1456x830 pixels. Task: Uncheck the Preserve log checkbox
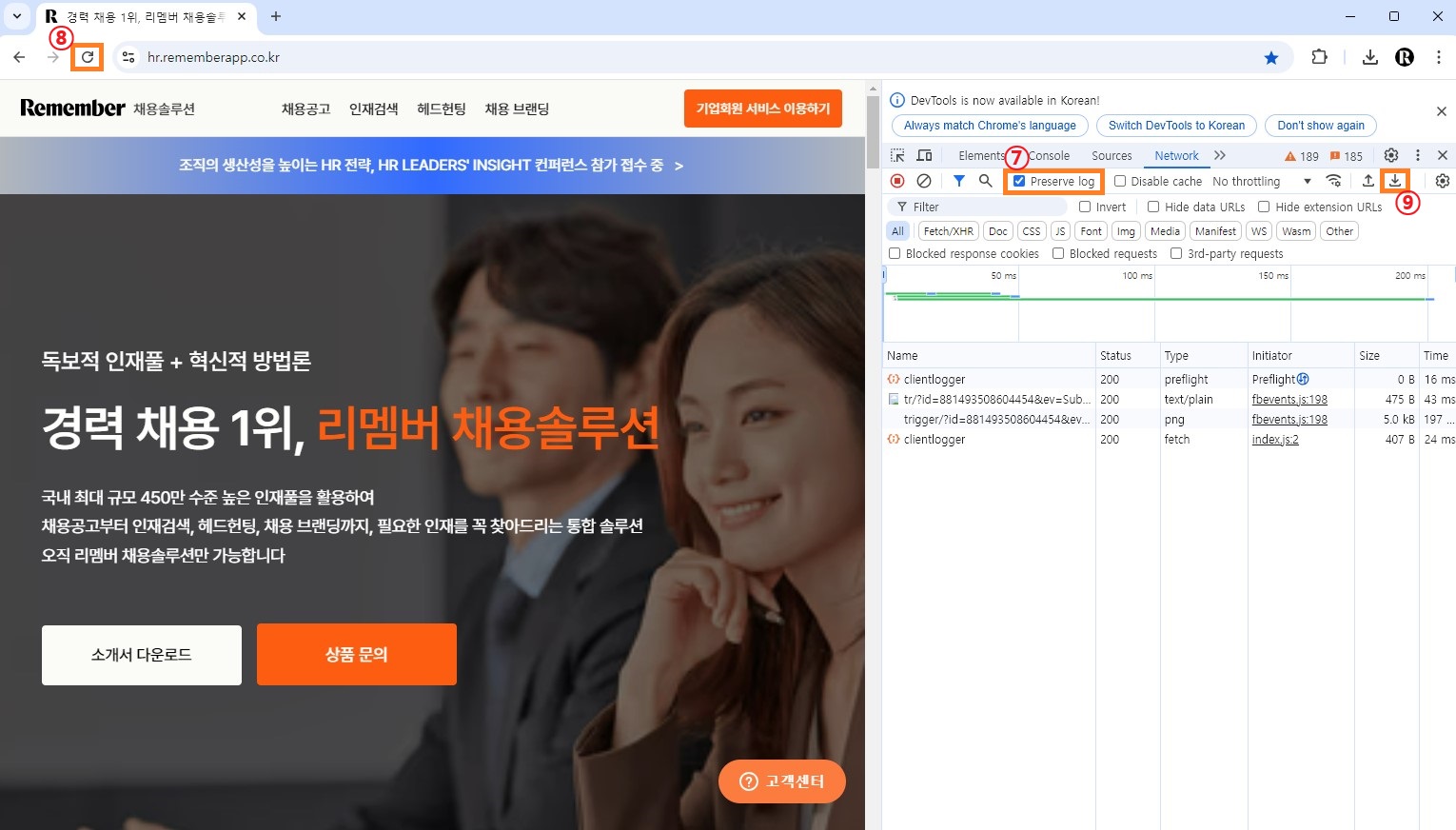(x=1019, y=181)
